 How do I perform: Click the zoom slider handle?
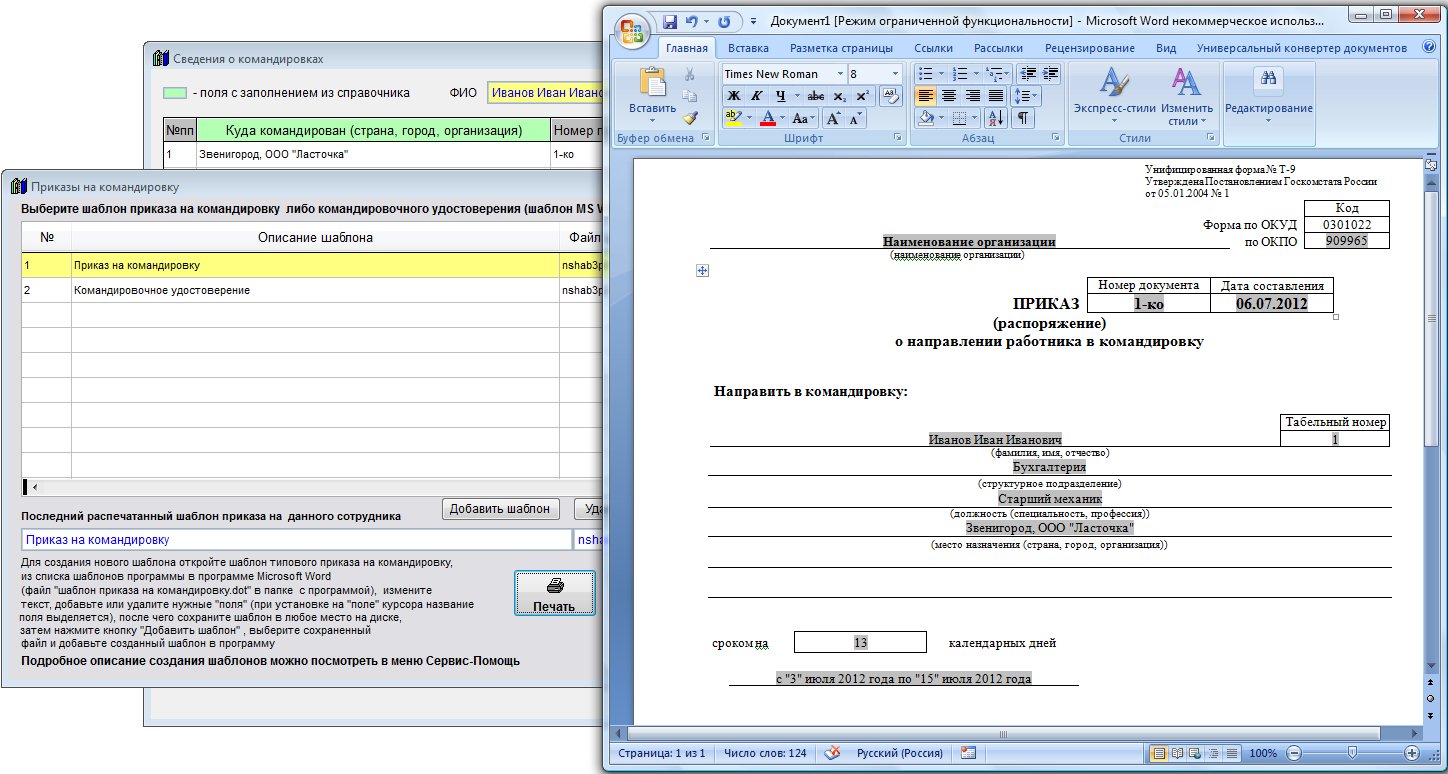pyautogui.click(x=1353, y=753)
